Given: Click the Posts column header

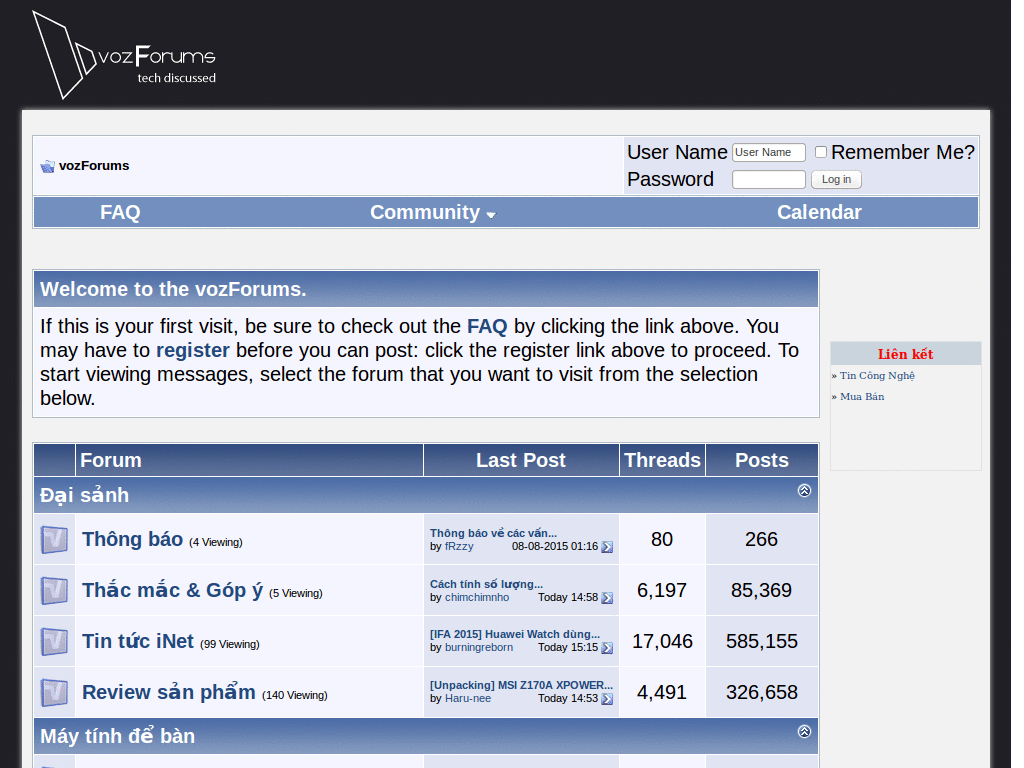Looking at the screenshot, I should coord(762,460).
